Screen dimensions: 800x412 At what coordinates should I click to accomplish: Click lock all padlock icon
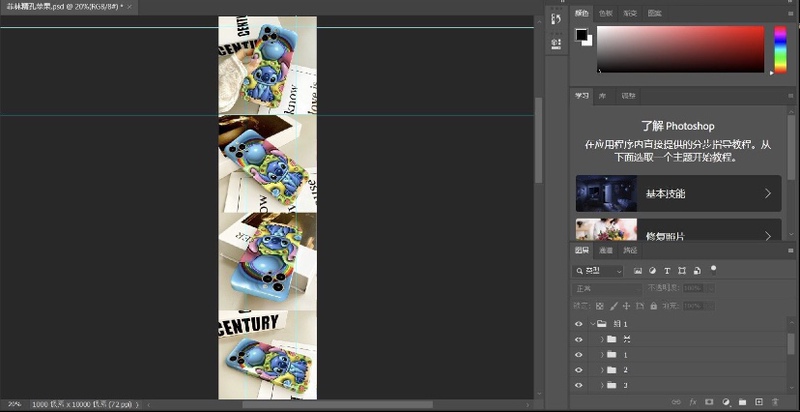(x=654, y=306)
